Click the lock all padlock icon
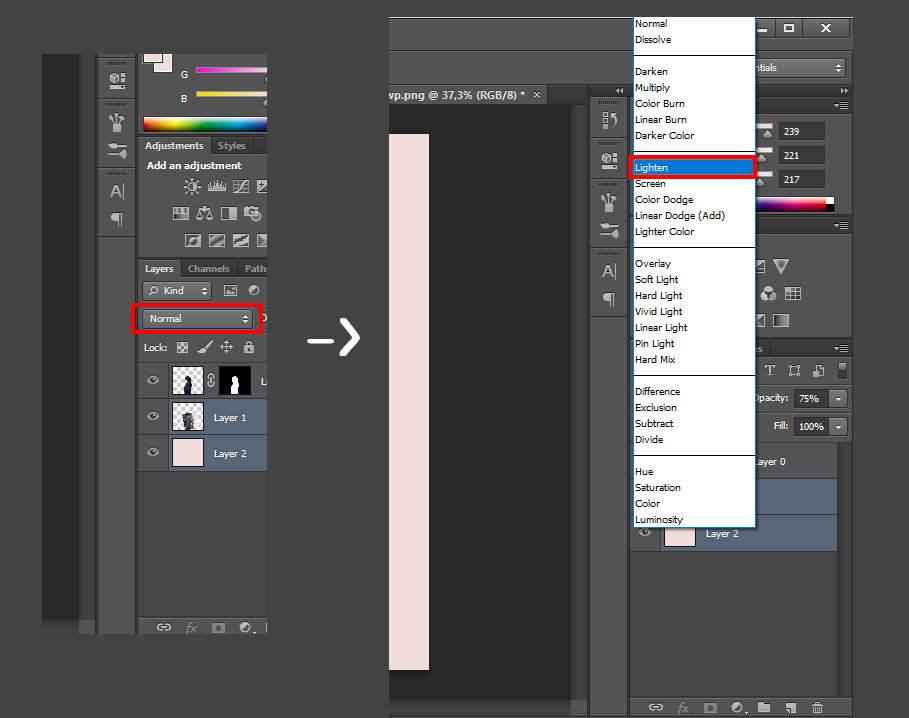Screen dimensions: 909x718 (x=249, y=348)
